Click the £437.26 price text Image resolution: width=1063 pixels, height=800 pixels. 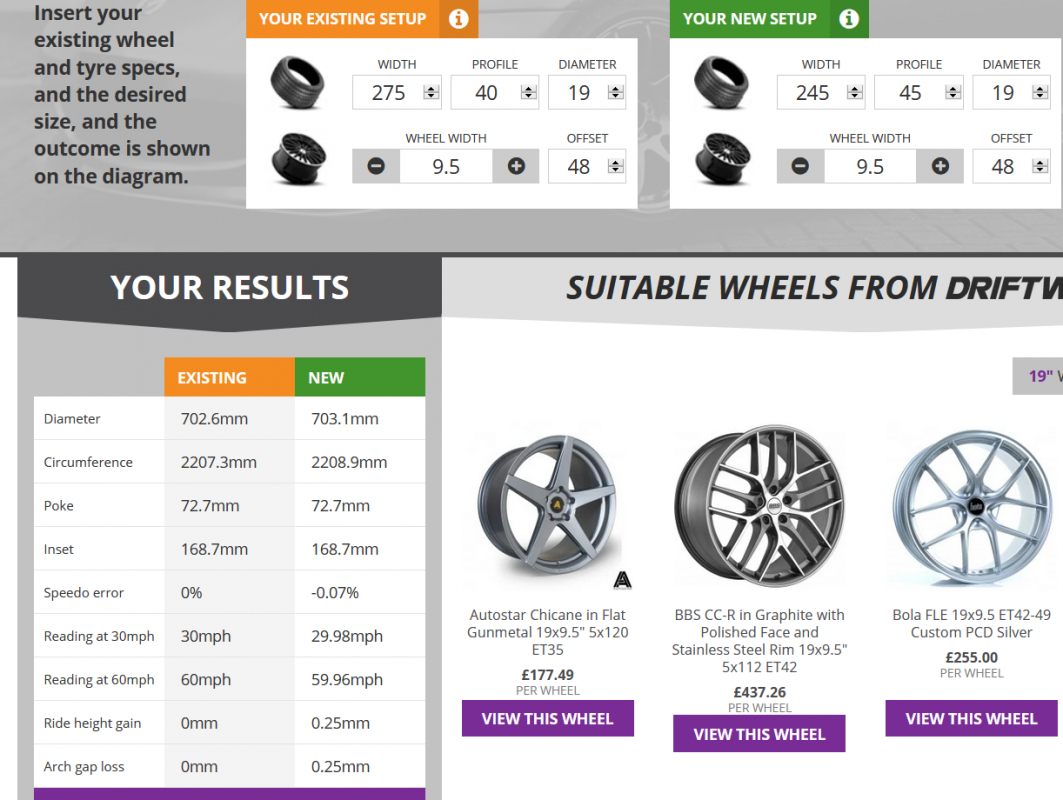tap(759, 692)
